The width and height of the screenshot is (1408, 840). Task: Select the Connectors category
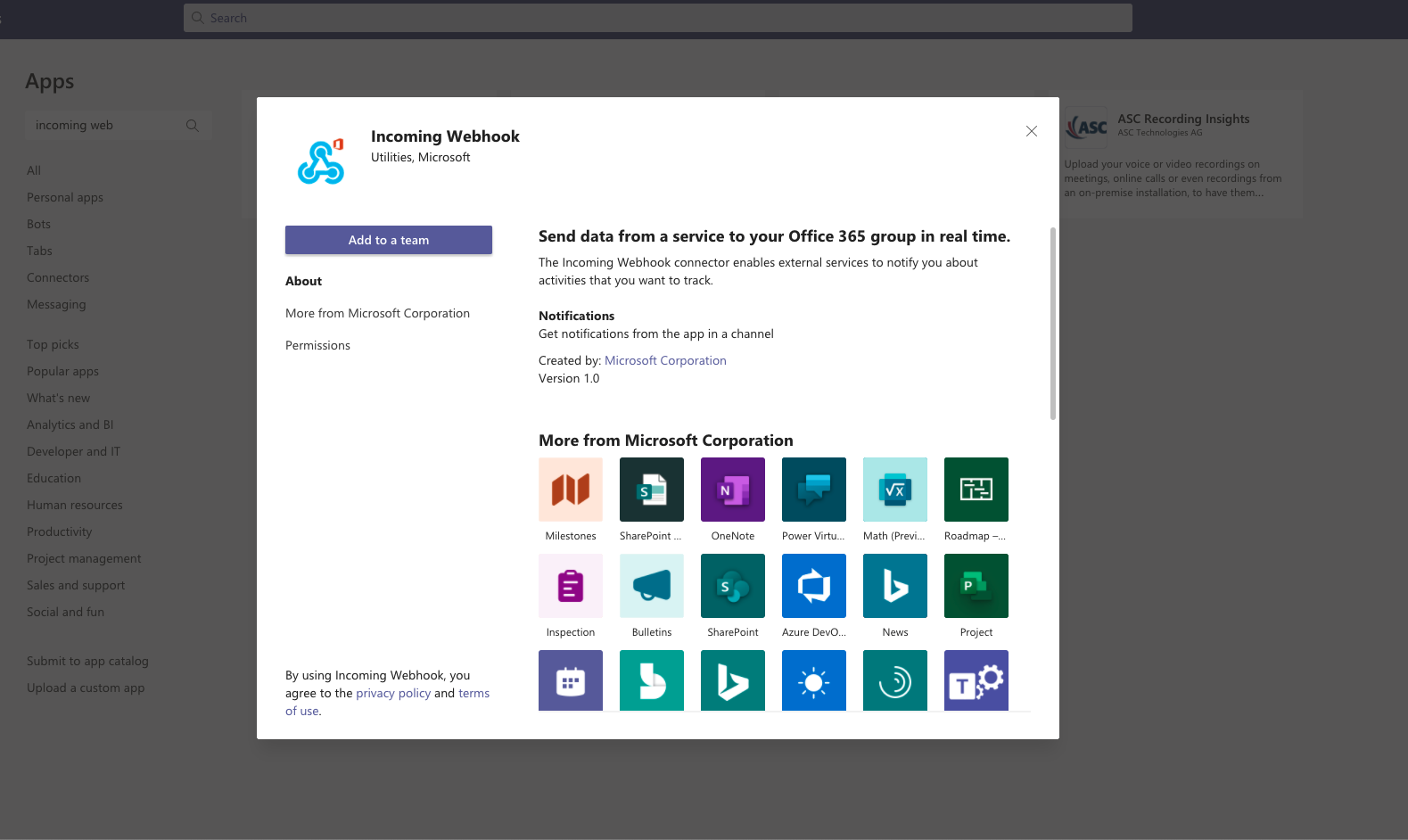[x=58, y=277]
